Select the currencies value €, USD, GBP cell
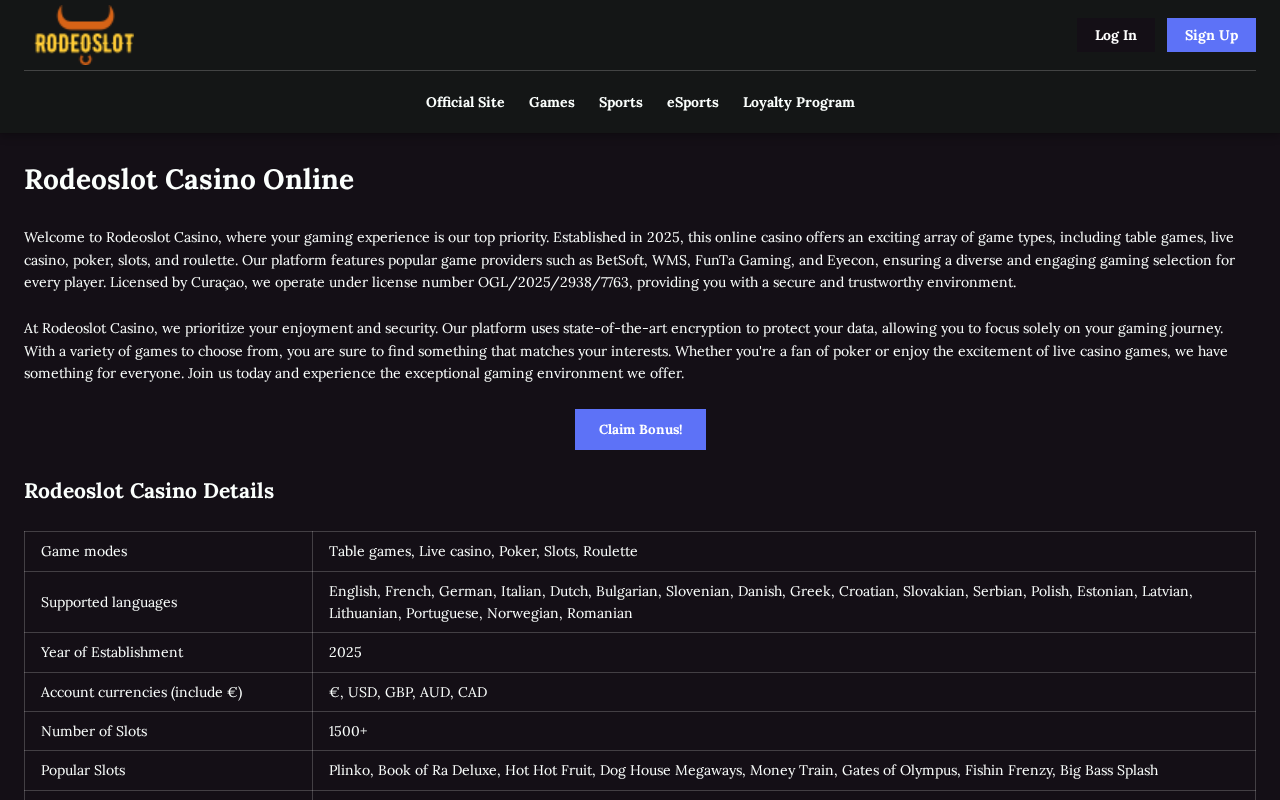The width and height of the screenshot is (1280, 800). coord(784,692)
